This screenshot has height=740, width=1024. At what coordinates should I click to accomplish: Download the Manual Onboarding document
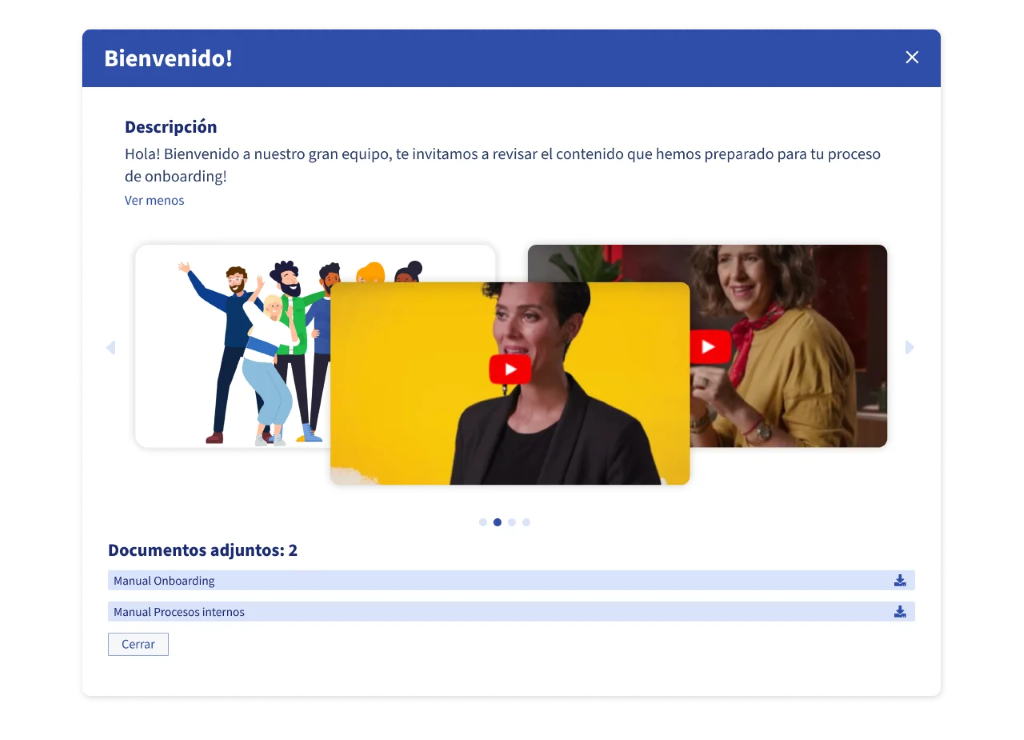point(900,580)
